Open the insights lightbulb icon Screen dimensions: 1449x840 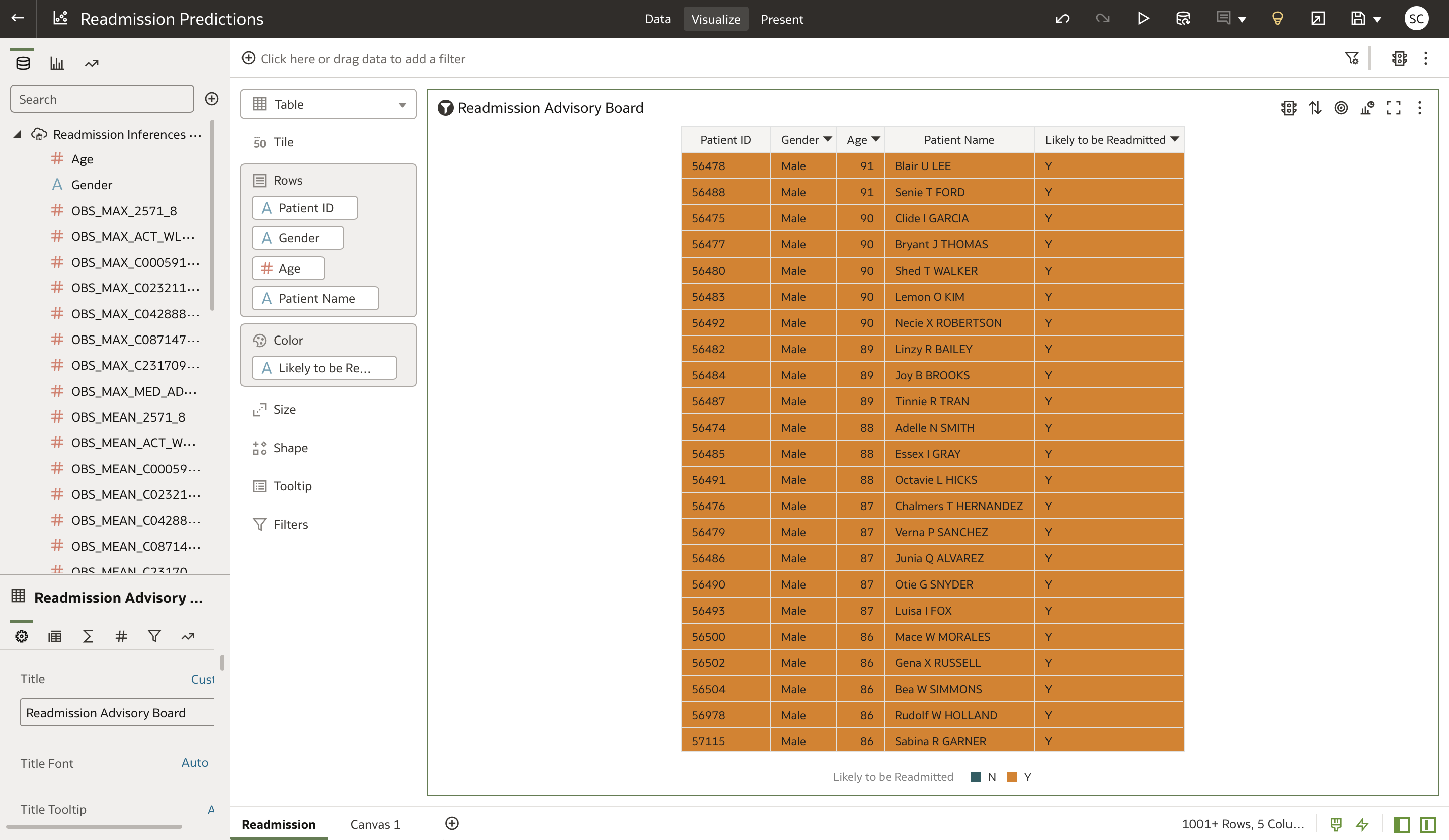tap(1277, 19)
